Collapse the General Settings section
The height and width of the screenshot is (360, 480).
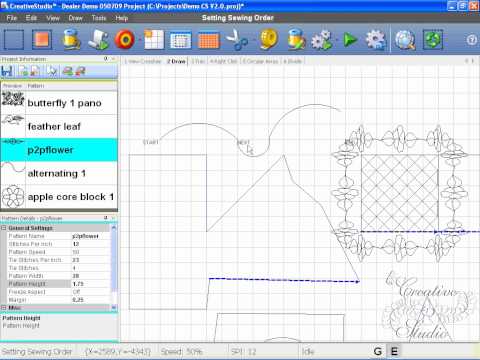4,228
